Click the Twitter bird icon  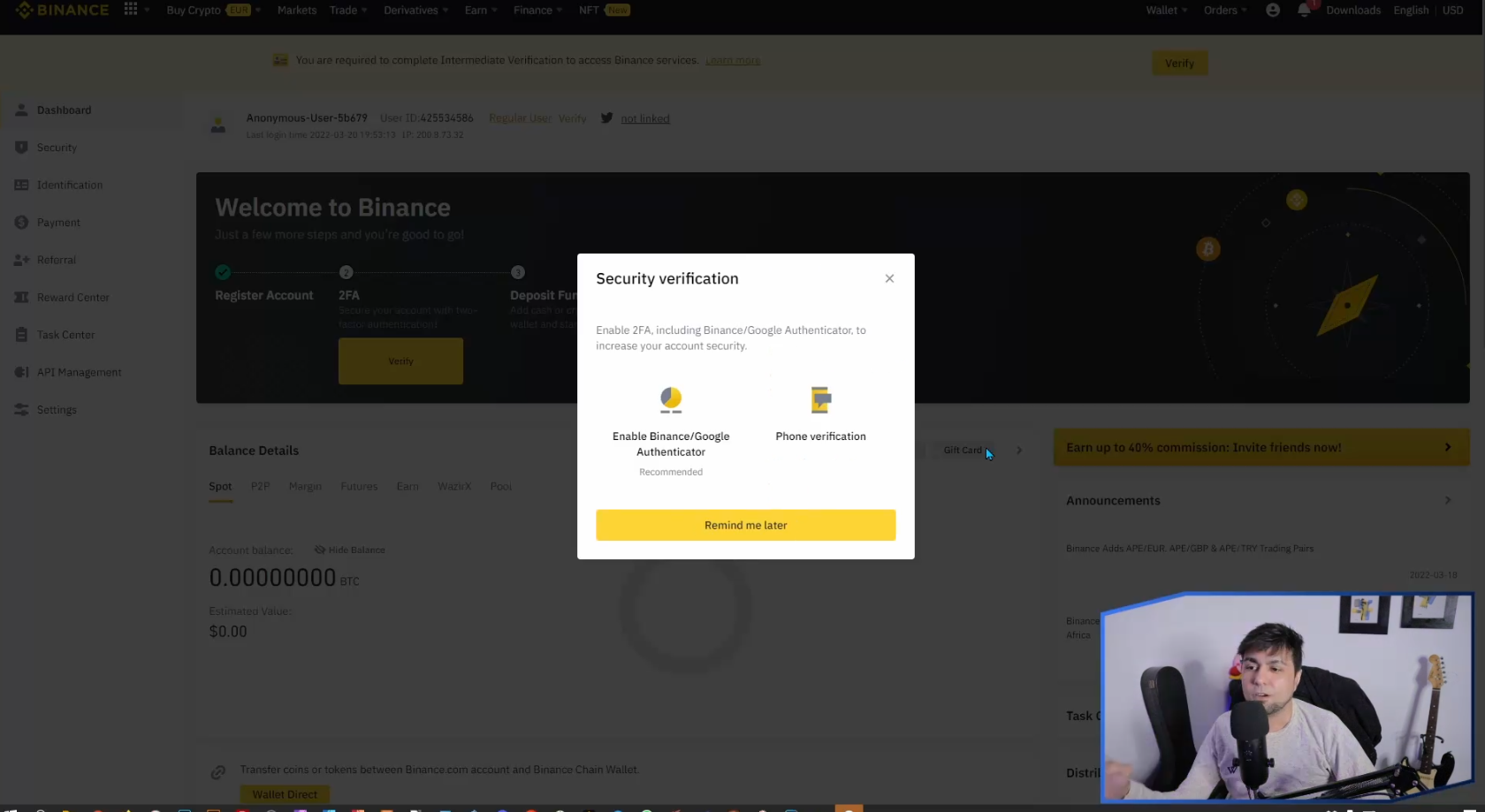click(607, 118)
